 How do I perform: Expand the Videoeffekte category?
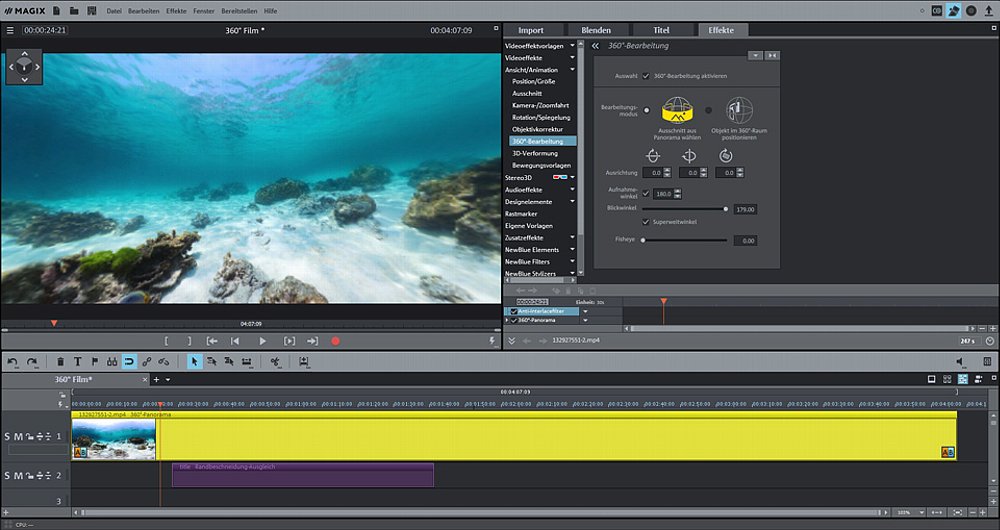pos(573,58)
